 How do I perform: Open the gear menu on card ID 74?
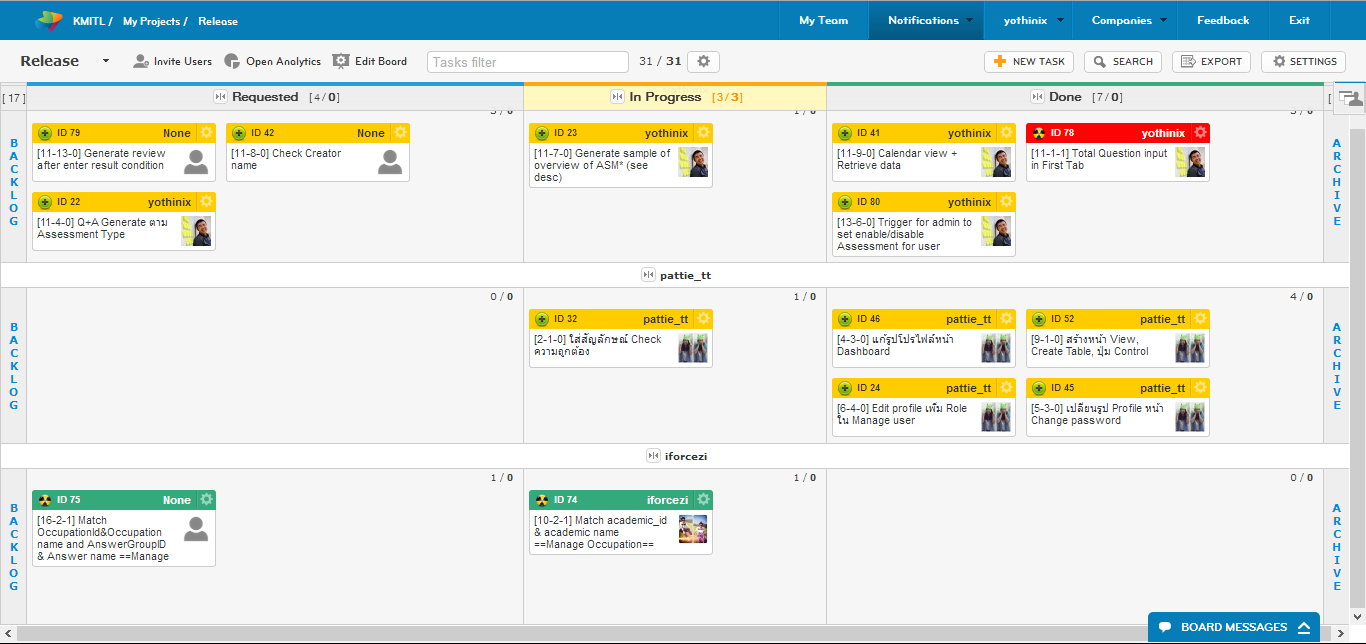pos(703,500)
